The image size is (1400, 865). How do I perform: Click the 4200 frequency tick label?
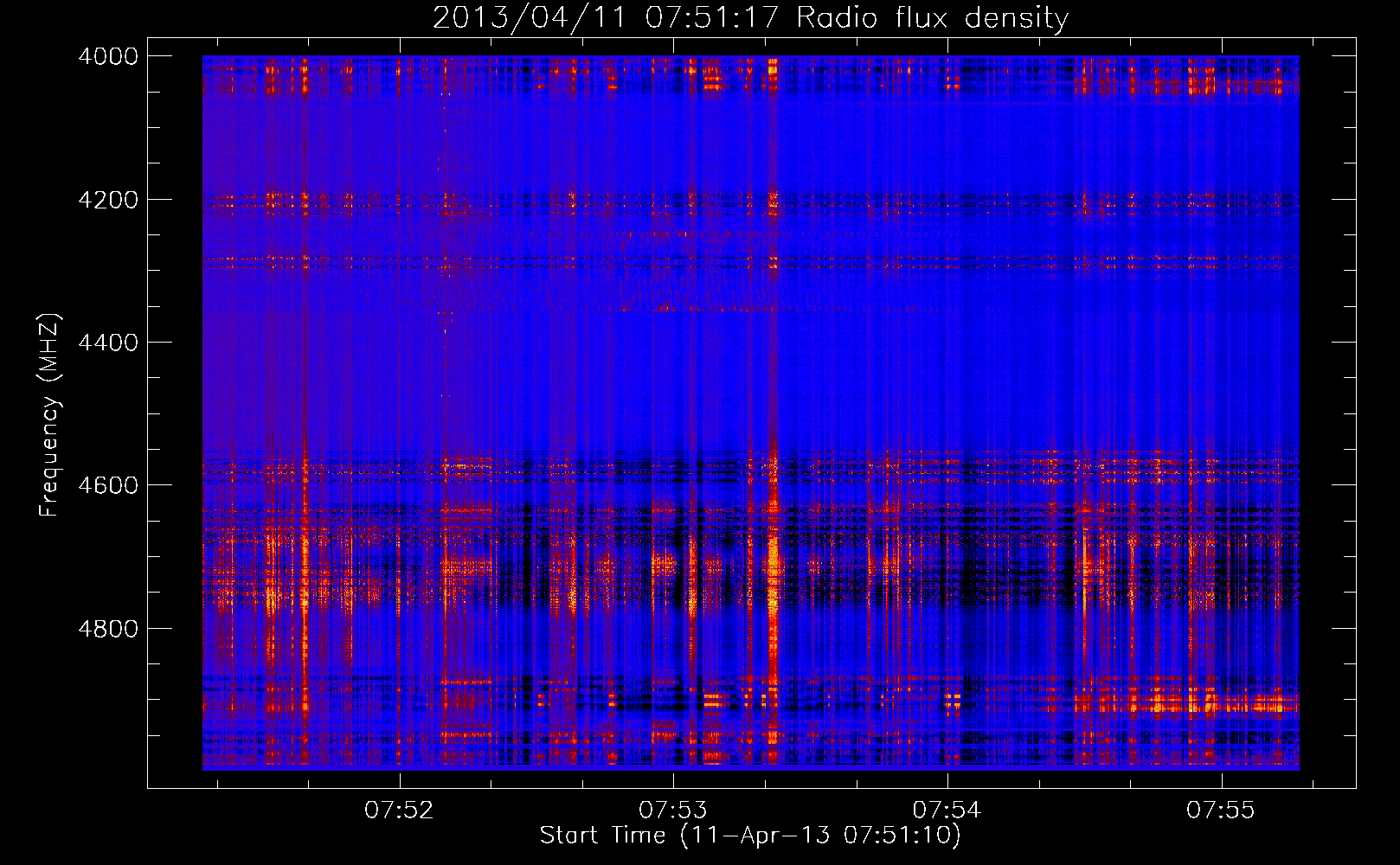click(108, 200)
